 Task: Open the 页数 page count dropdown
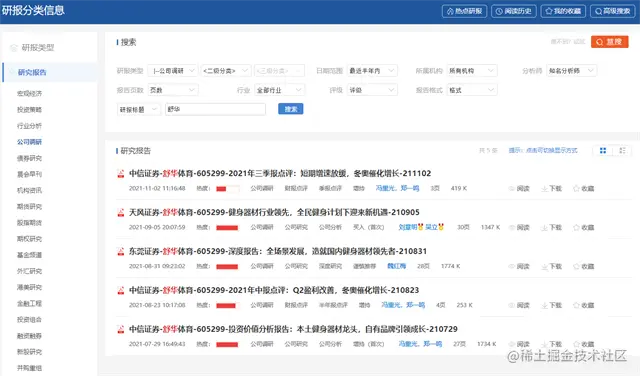pyautogui.click(x=173, y=90)
